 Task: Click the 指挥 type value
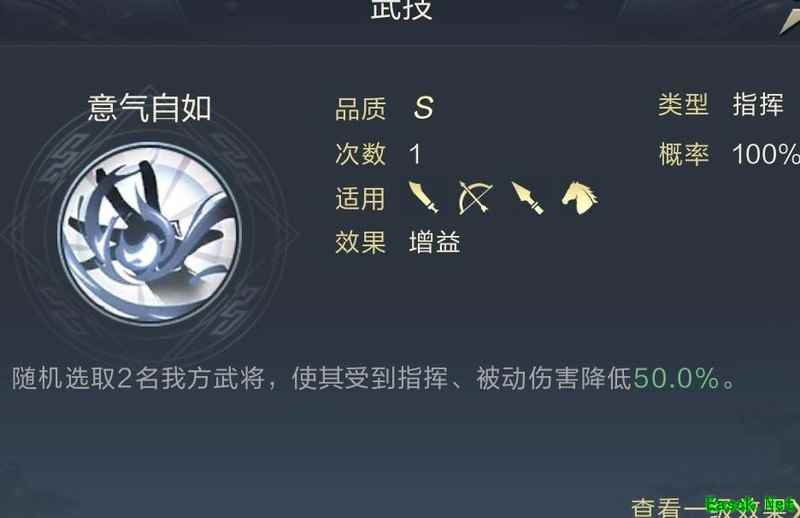click(x=758, y=105)
